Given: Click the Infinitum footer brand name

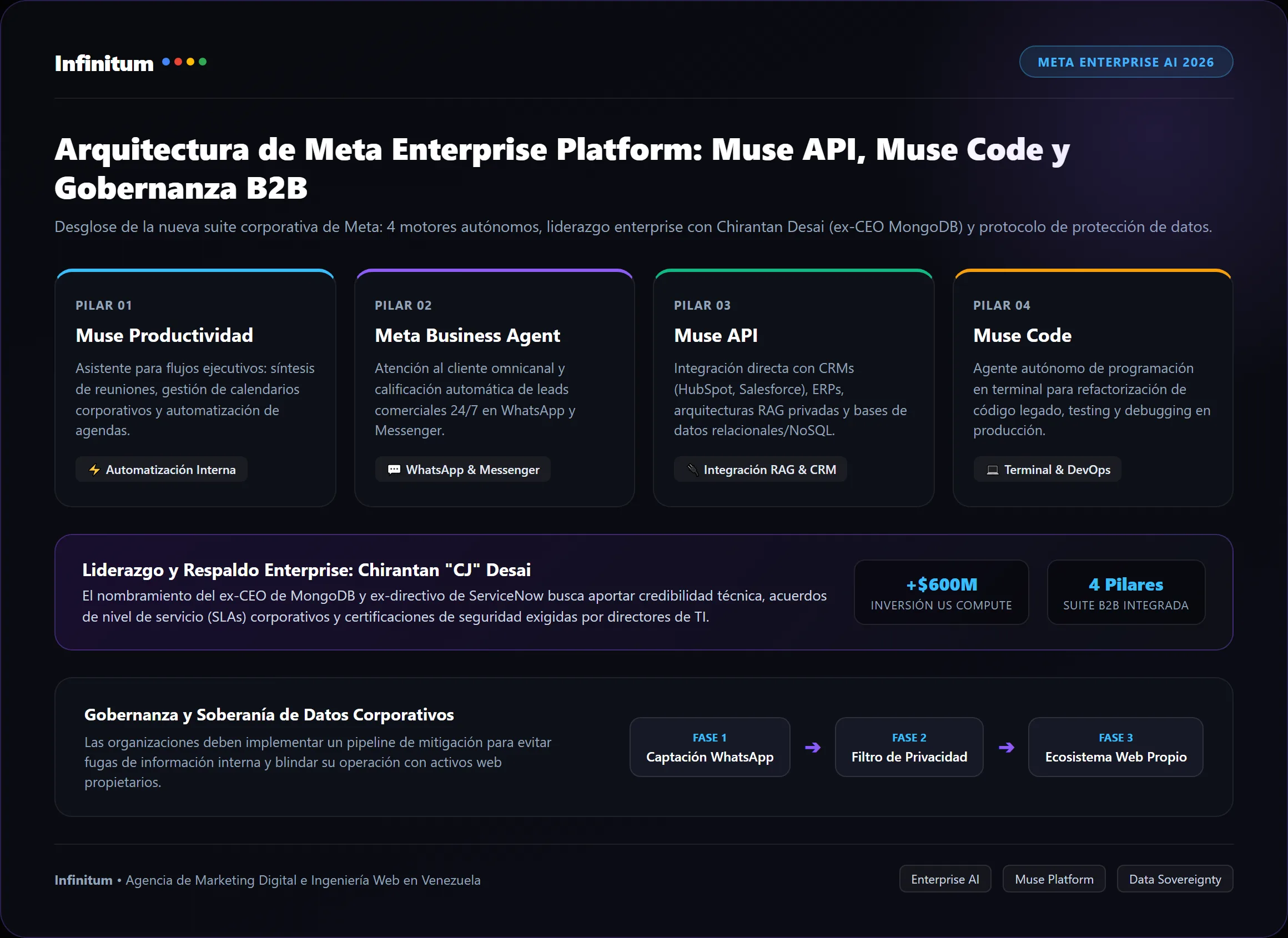Looking at the screenshot, I should (83, 880).
